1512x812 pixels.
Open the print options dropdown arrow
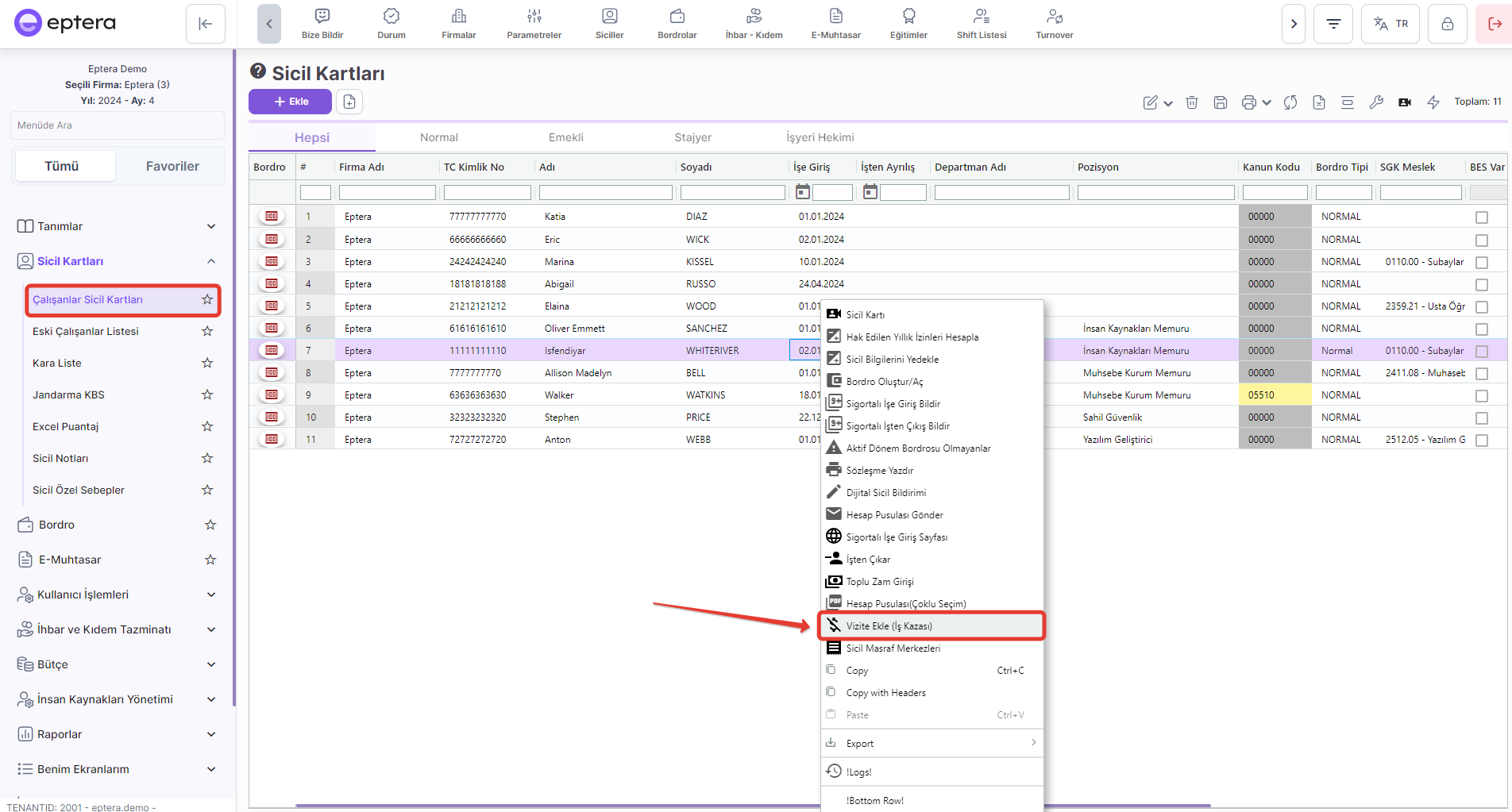pos(1267,102)
